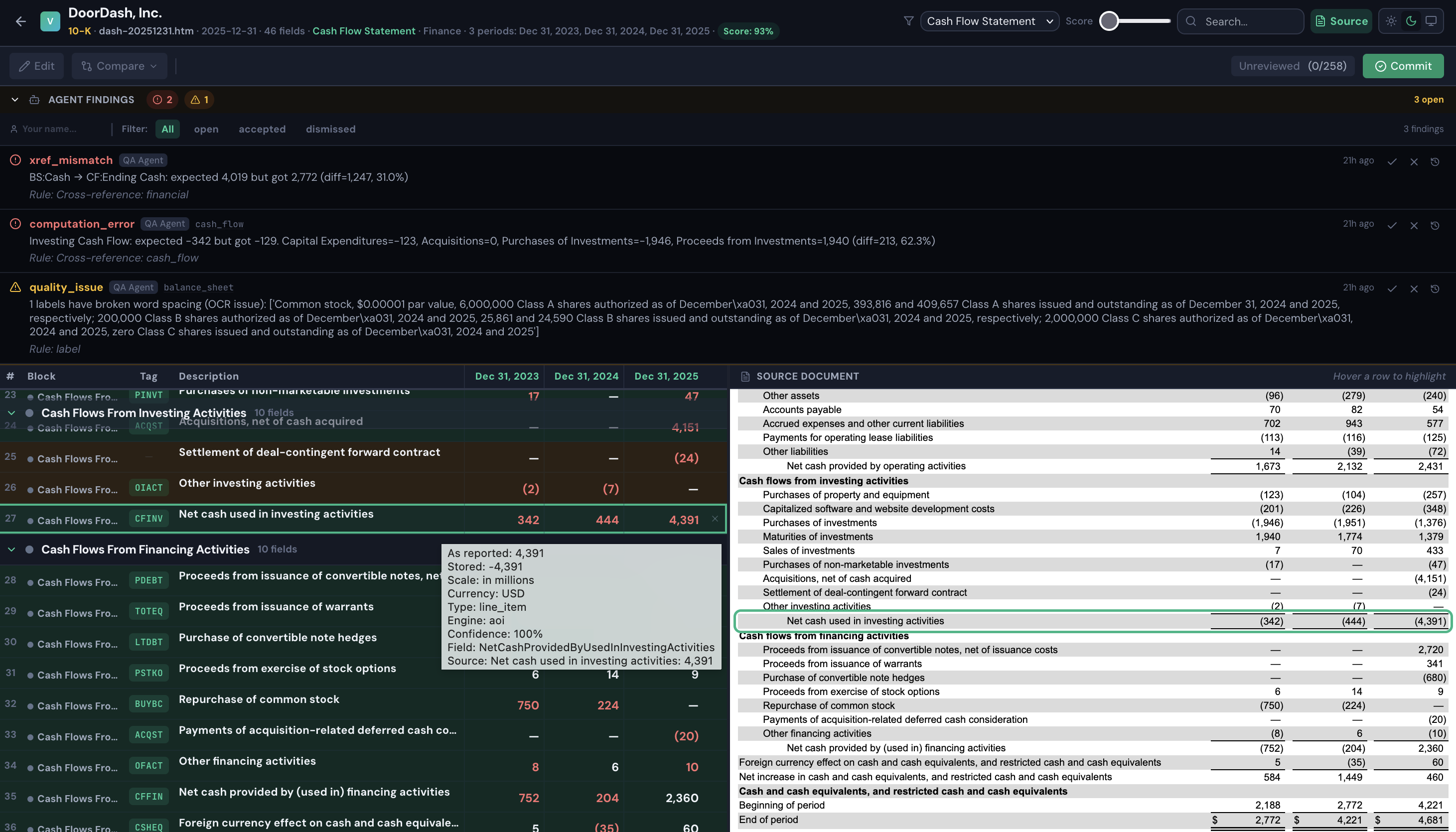This screenshot has height=832, width=1456.
Task: Click the 3 open status label
Action: pyautogui.click(x=1429, y=100)
